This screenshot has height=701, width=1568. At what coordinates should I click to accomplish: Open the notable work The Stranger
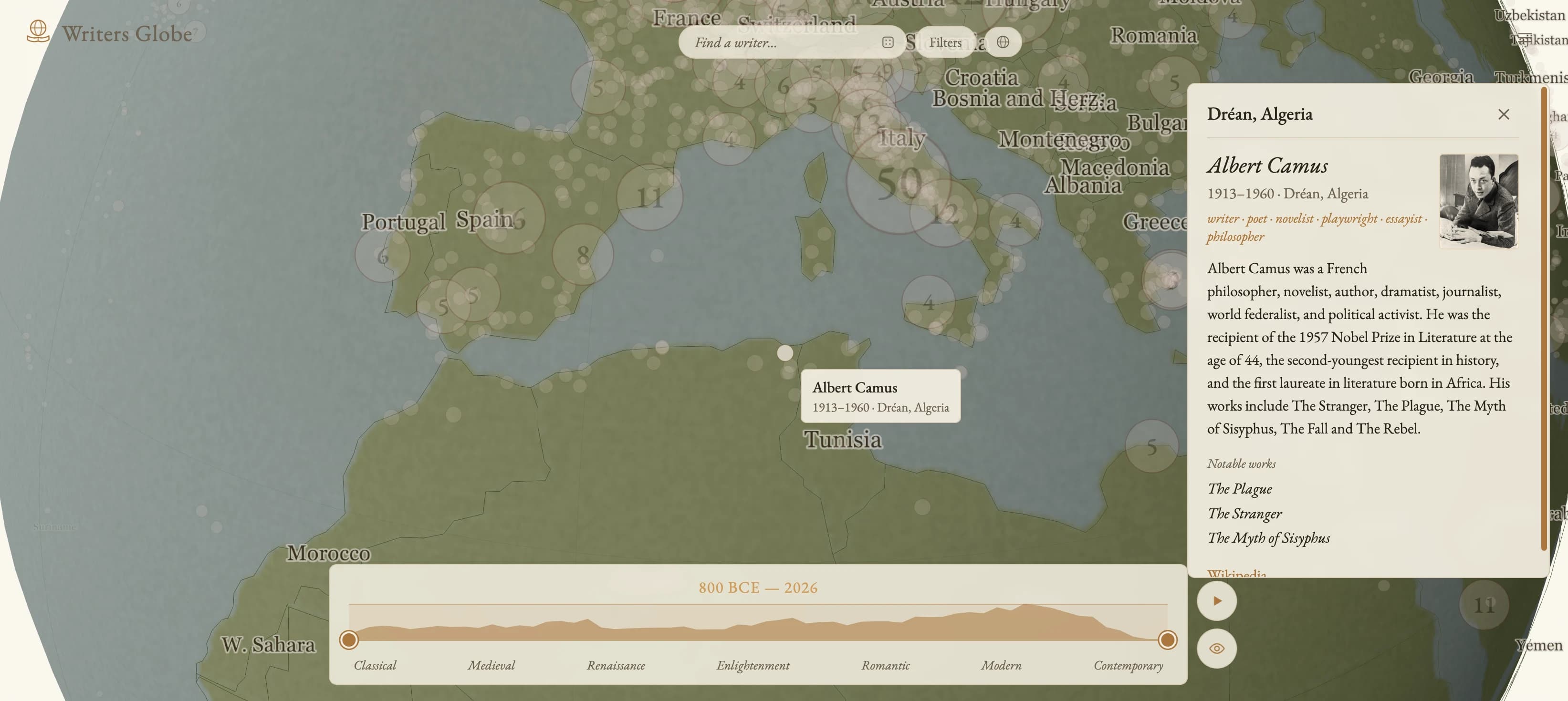1245,514
